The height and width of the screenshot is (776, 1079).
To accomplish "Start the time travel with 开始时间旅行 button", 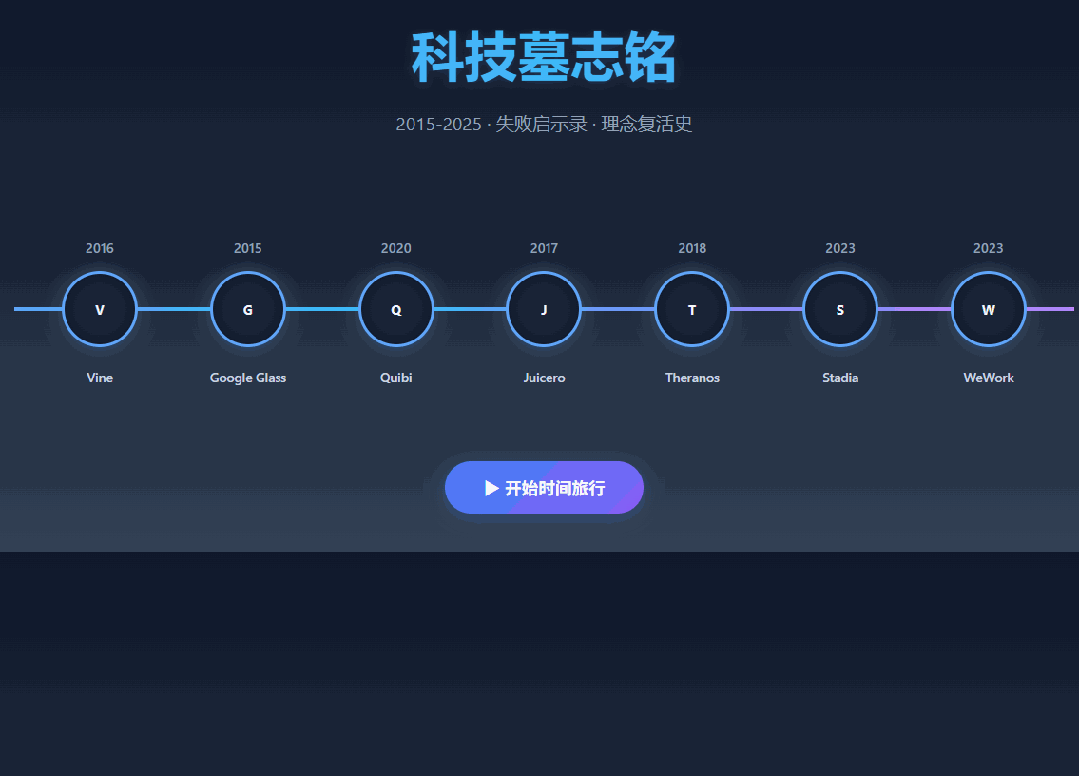I will 544,488.
